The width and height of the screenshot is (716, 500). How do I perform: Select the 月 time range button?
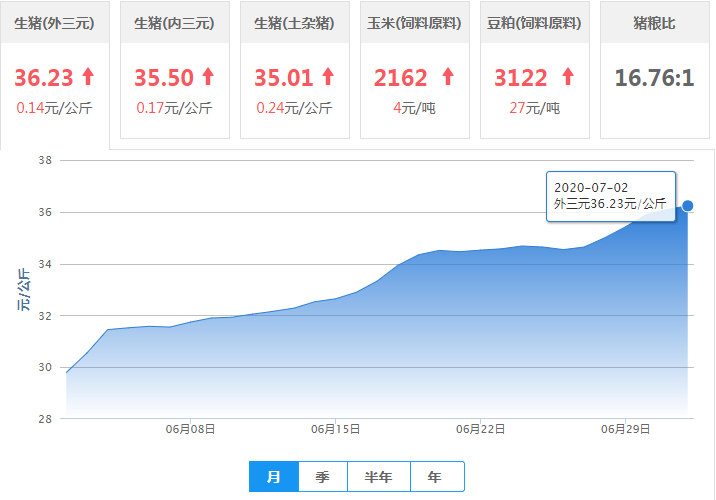tap(273, 477)
